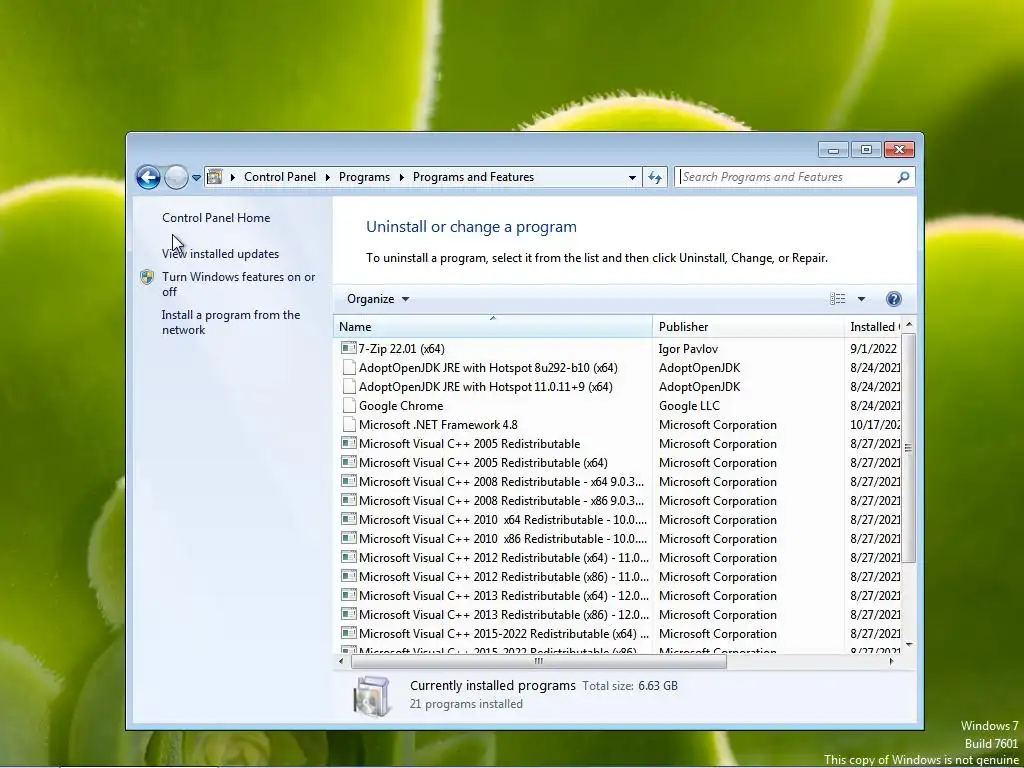Click the Google Chrome name text

click(x=401, y=406)
